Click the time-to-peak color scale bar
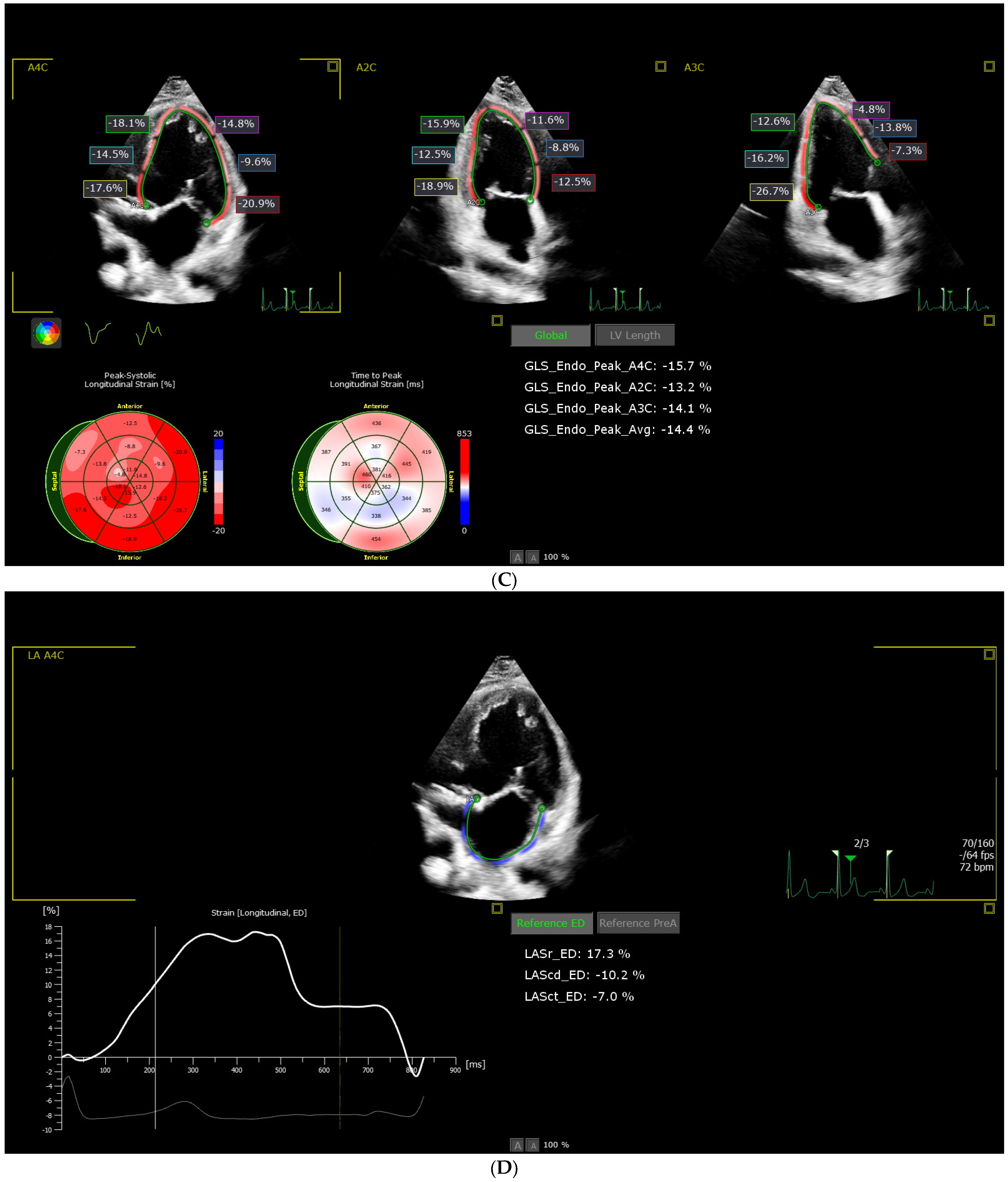 click(465, 482)
